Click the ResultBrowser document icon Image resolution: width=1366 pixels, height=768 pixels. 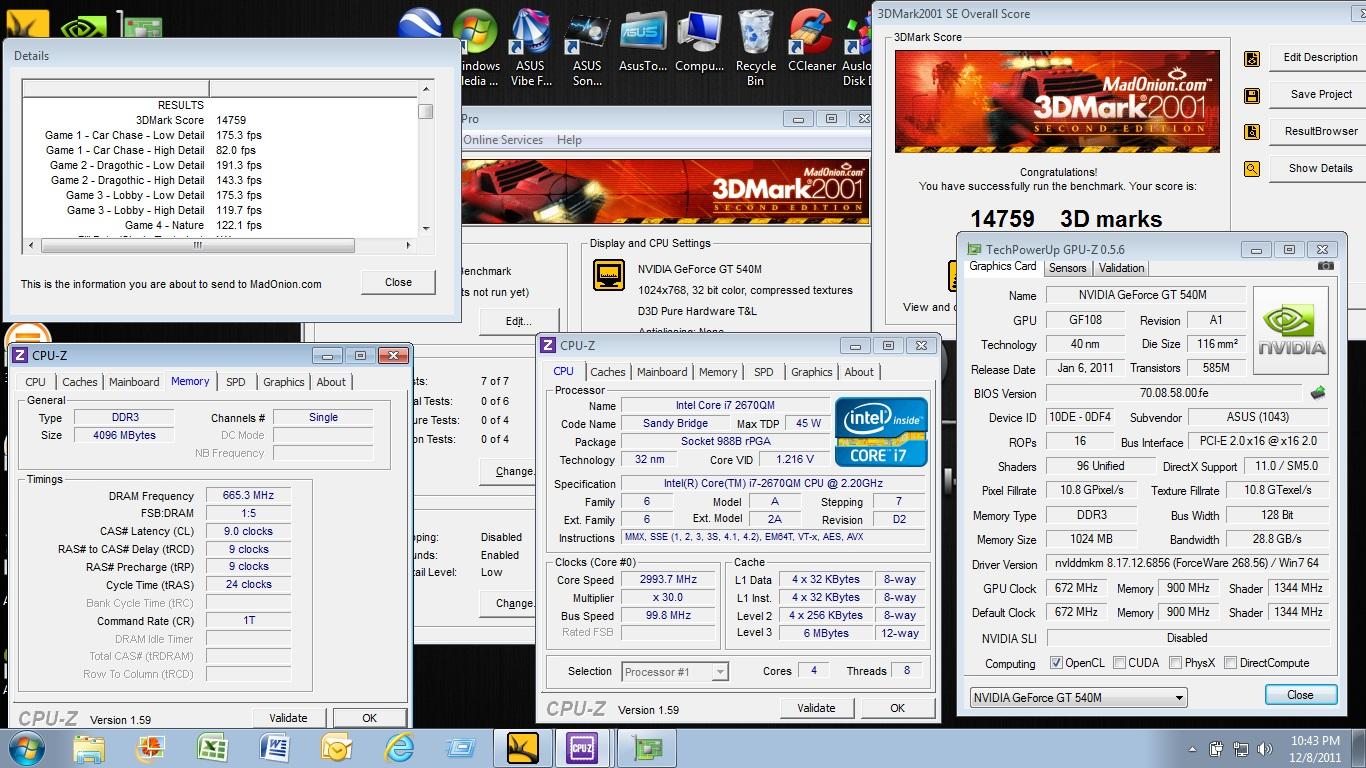coord(1251,132)
